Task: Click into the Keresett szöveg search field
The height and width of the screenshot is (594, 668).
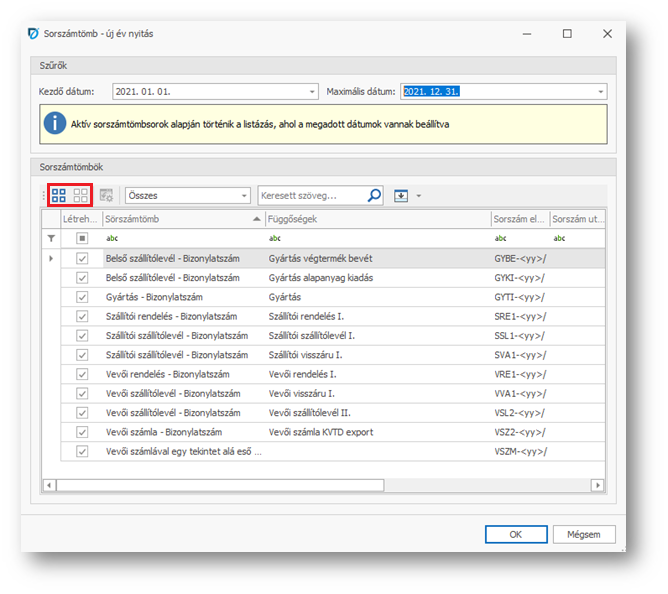Action: coord(310,196)
